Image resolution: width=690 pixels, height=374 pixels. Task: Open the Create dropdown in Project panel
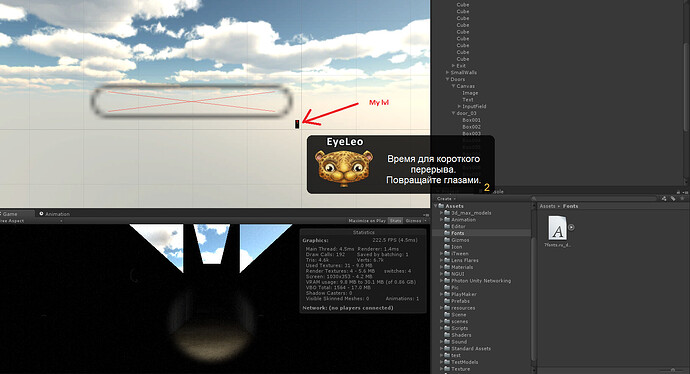(446, 199)
